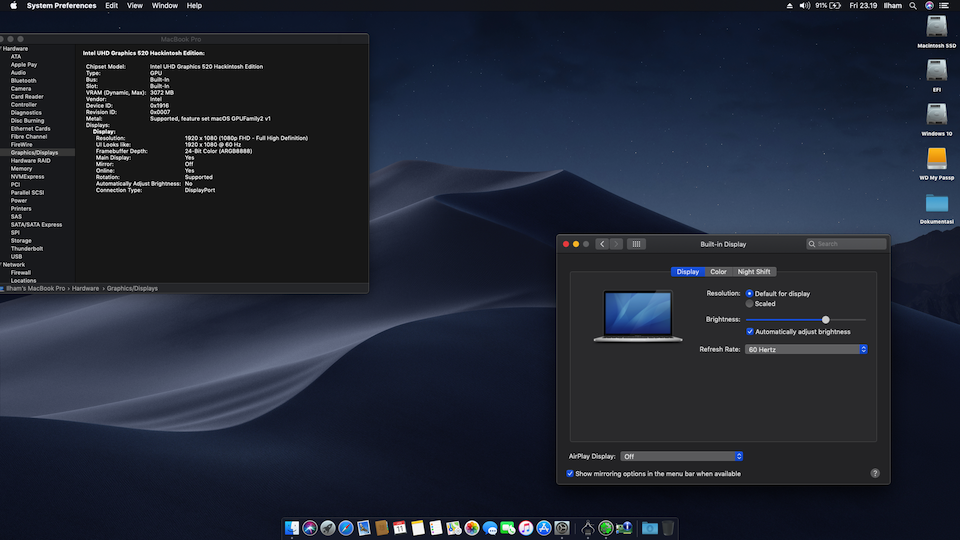This screenshot has height=540, width=960.
Task: Select Bluetooth in System Information sidebar
Action: pos(23,81)
